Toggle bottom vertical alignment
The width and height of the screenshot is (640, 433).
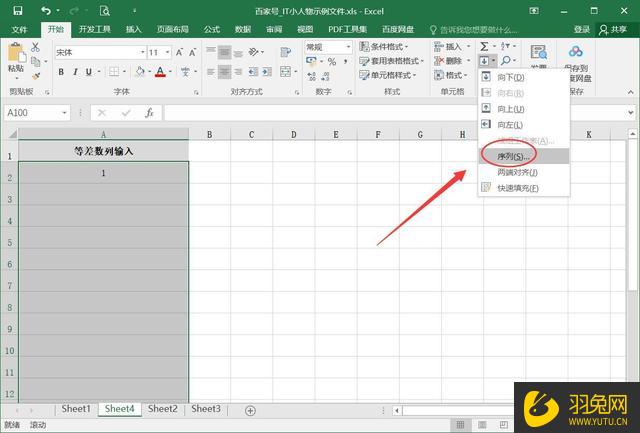coord(238,52)
